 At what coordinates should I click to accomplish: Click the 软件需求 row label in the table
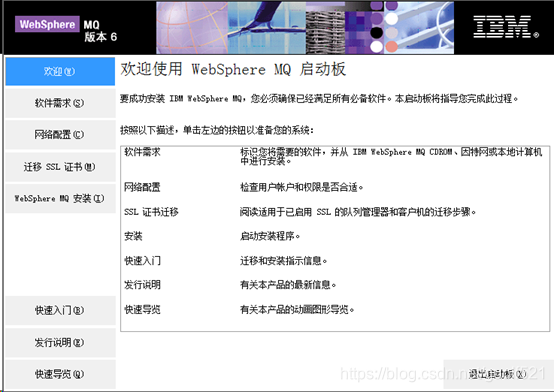pos(142,152)
